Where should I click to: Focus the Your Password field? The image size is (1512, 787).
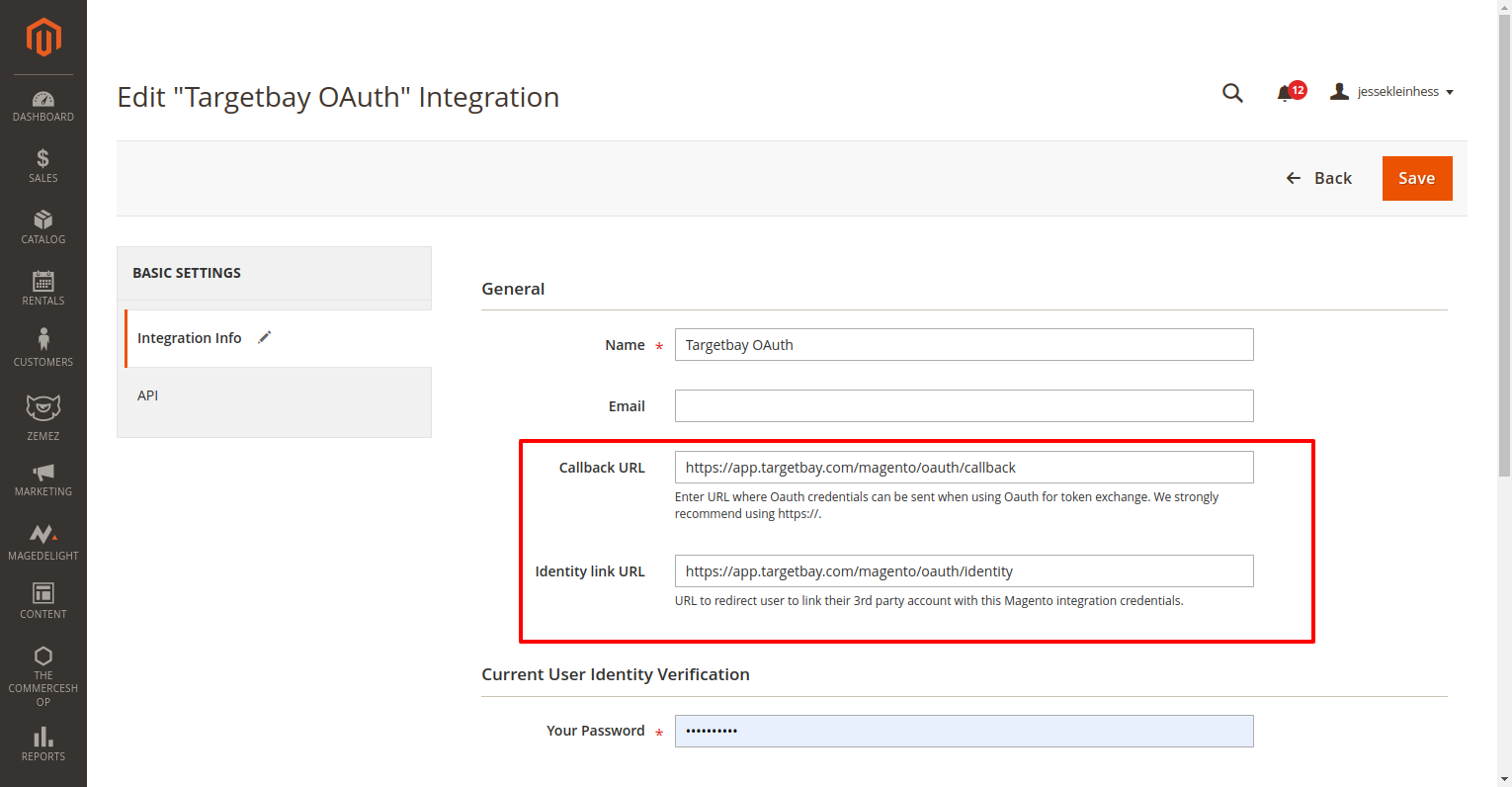click(x=964, y=731)
